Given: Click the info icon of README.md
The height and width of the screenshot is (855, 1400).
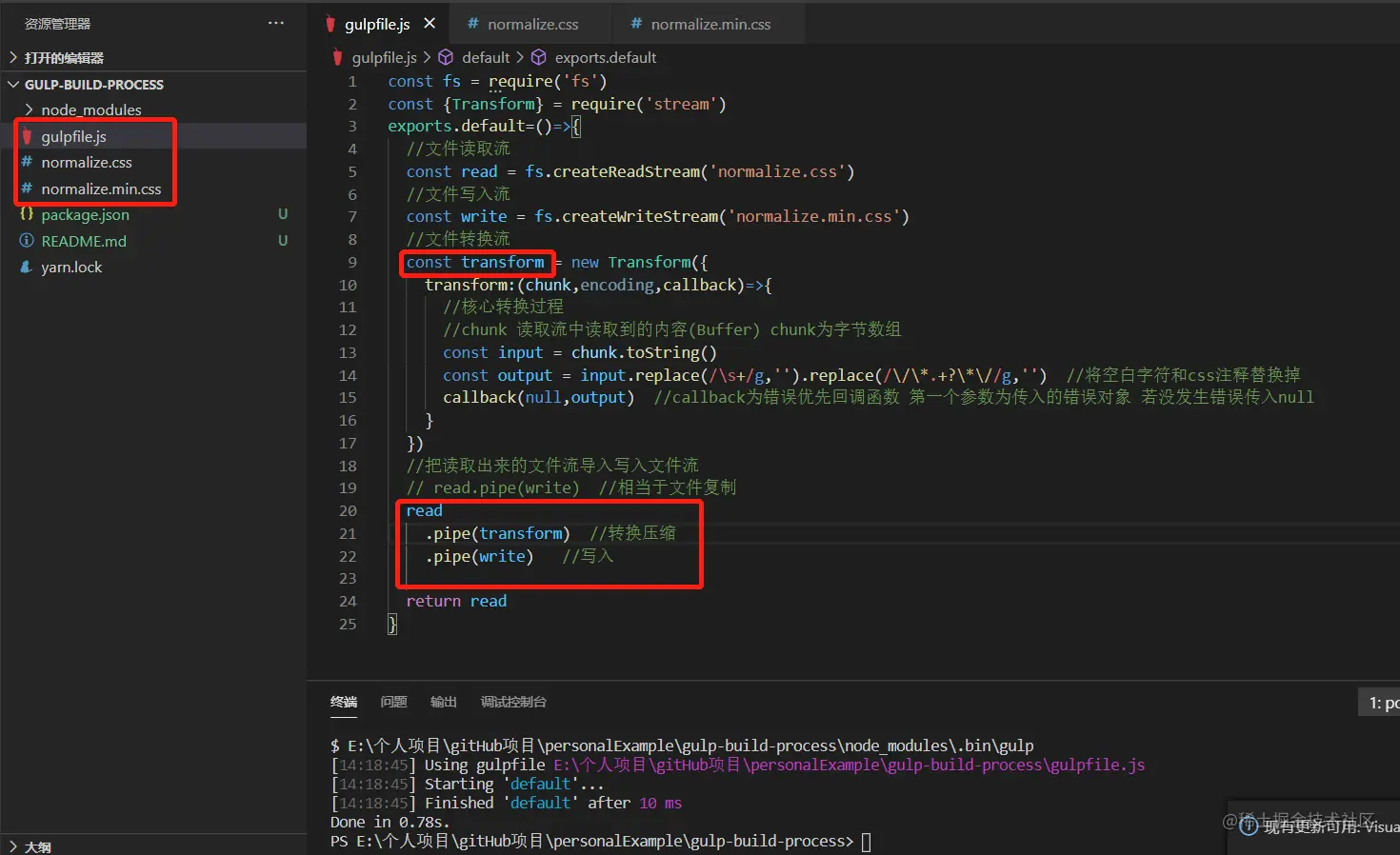Looking at the screenshot, I should 27,241.
